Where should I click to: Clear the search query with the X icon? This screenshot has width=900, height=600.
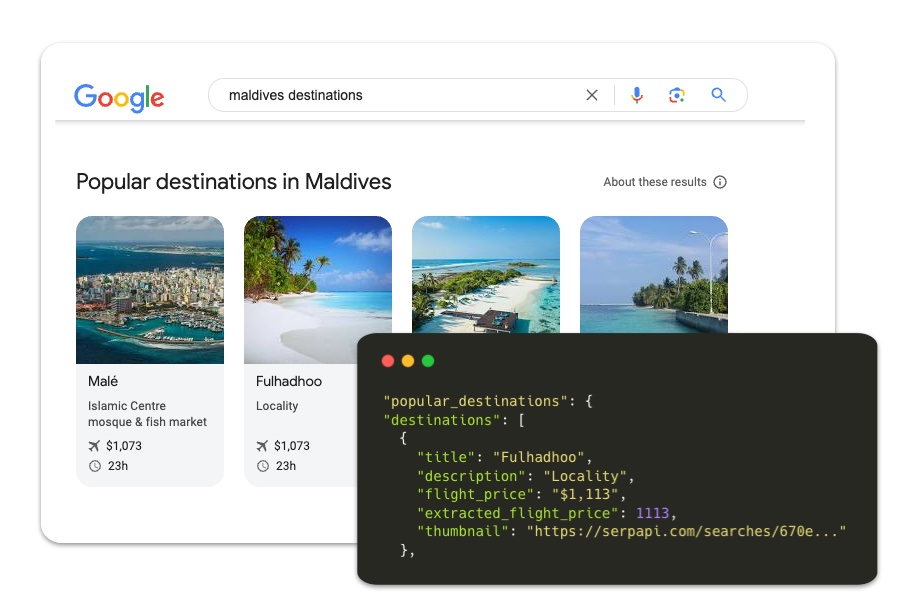pos(591,94)
